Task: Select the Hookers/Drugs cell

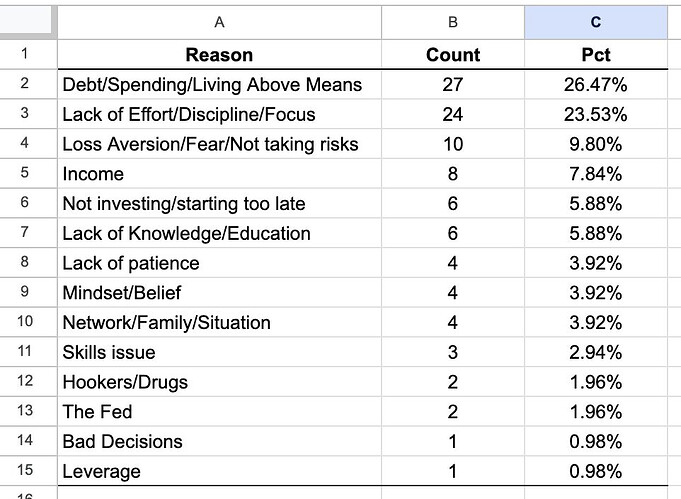Action: (x=219, y=382)
